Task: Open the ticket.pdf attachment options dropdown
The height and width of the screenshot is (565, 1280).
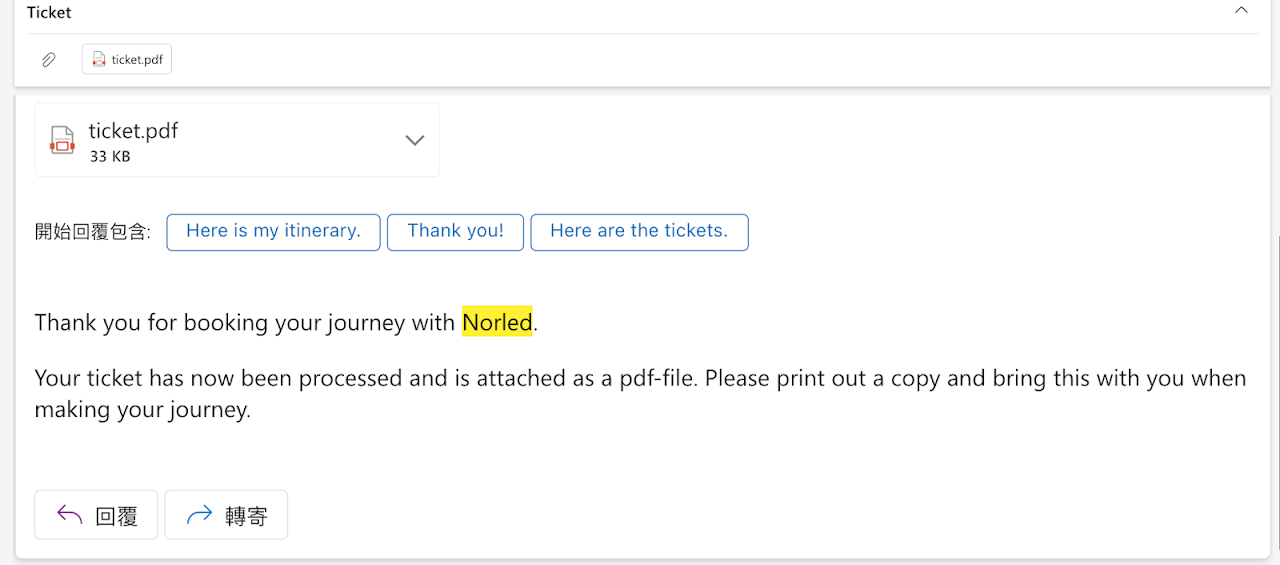Action: click(x=414, y=140)
